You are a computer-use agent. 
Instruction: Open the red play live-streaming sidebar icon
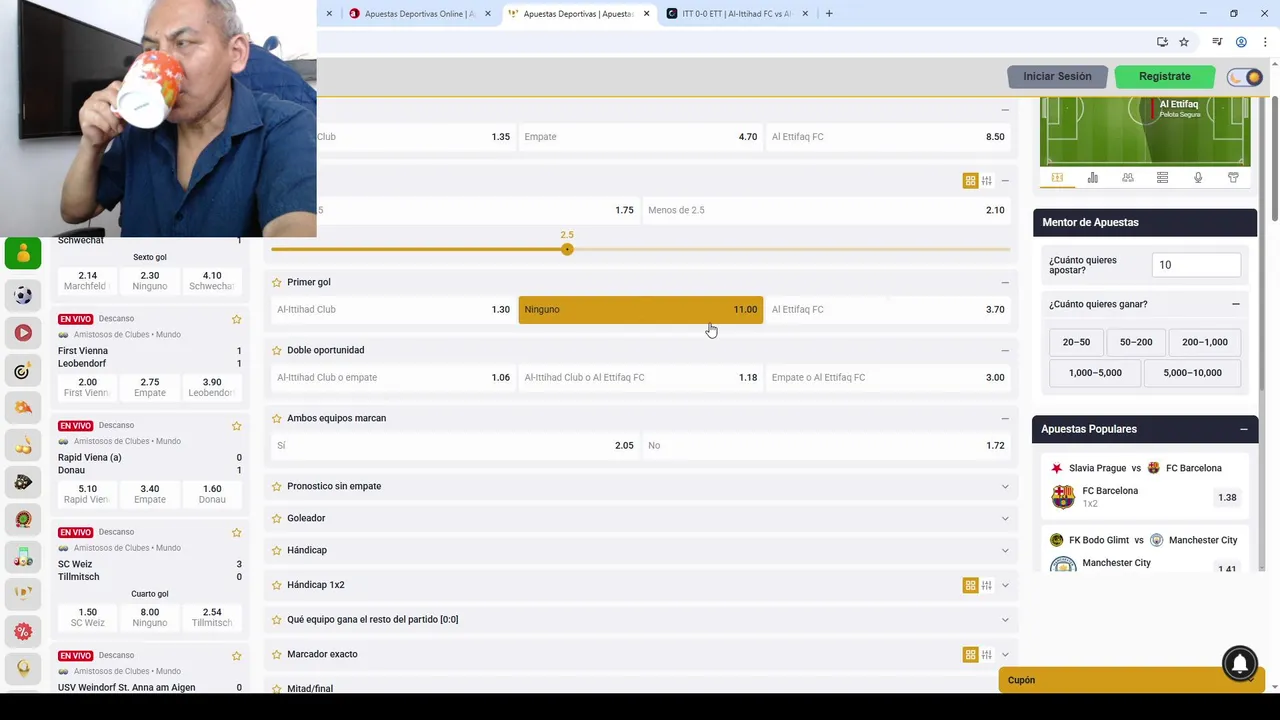[23, 332]
